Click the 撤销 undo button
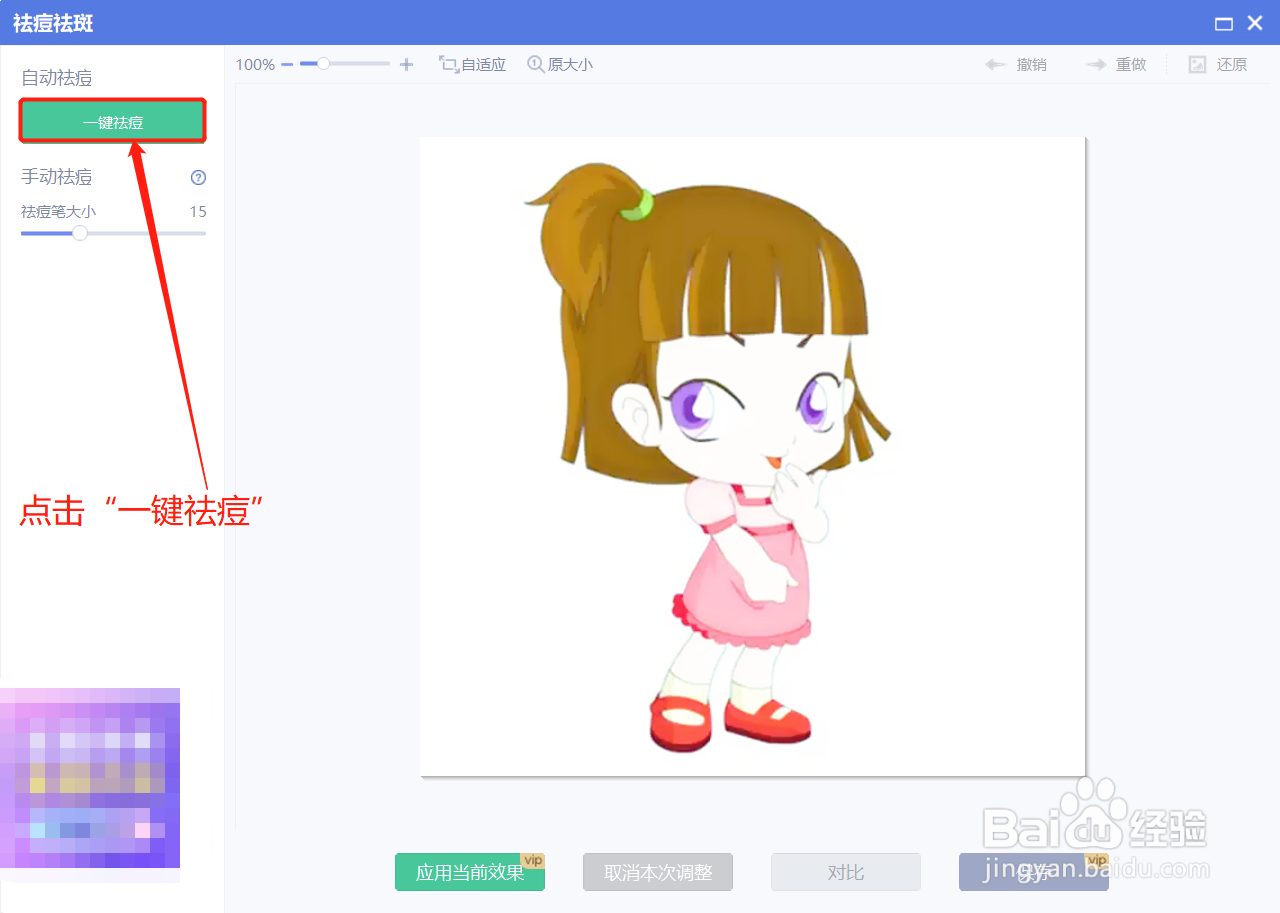 (1016, 65)
